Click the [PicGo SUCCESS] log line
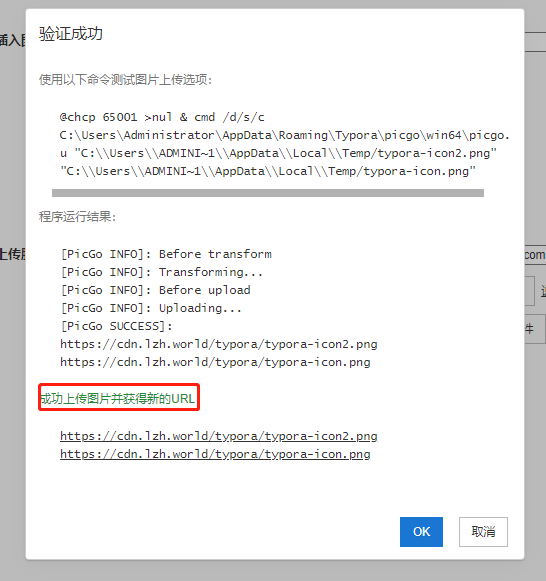 [117, 326]
